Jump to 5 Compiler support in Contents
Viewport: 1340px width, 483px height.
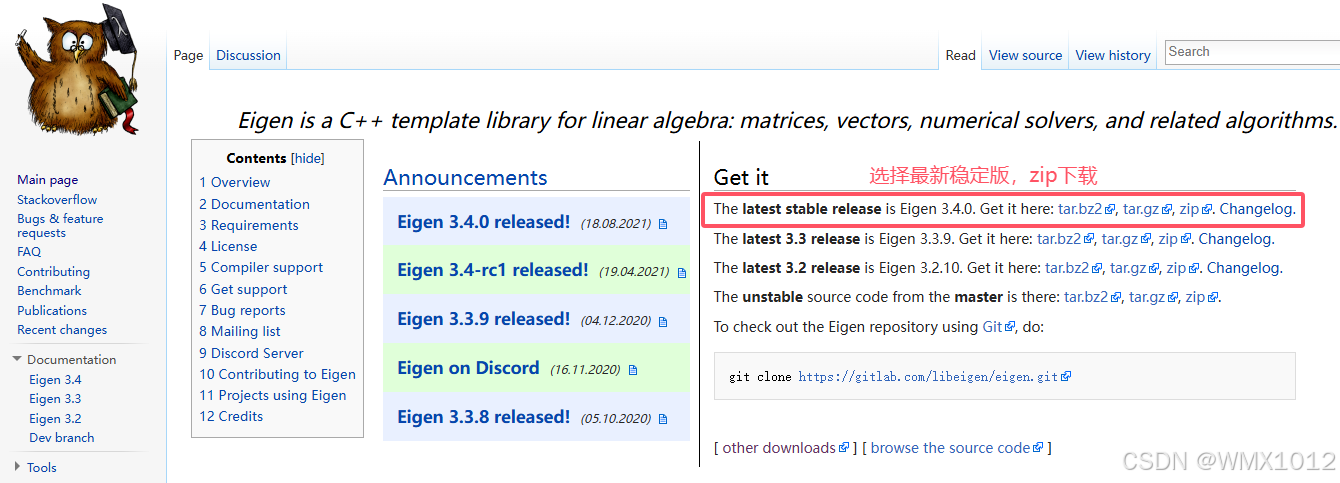click(x=261, y=267)
